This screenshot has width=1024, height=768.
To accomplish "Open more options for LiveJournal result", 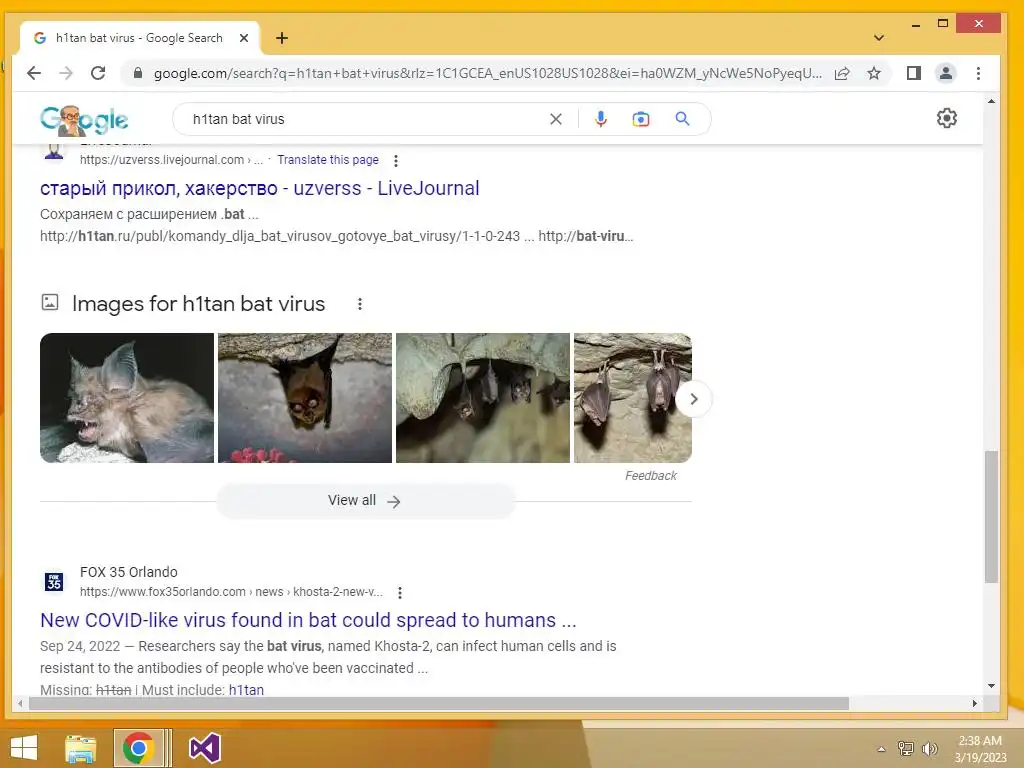I will coord(396,160).
